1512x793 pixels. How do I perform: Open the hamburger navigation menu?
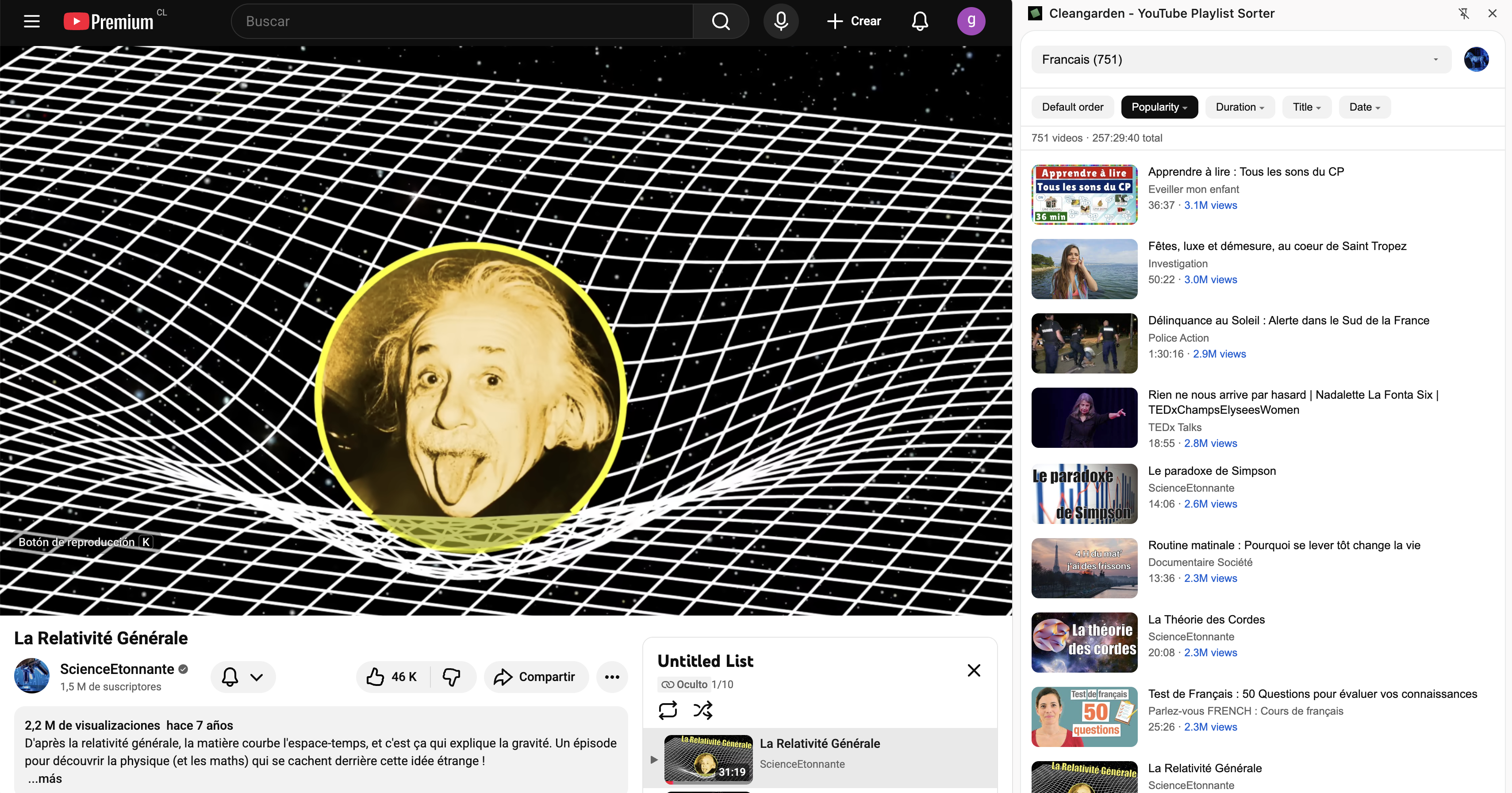31,21
